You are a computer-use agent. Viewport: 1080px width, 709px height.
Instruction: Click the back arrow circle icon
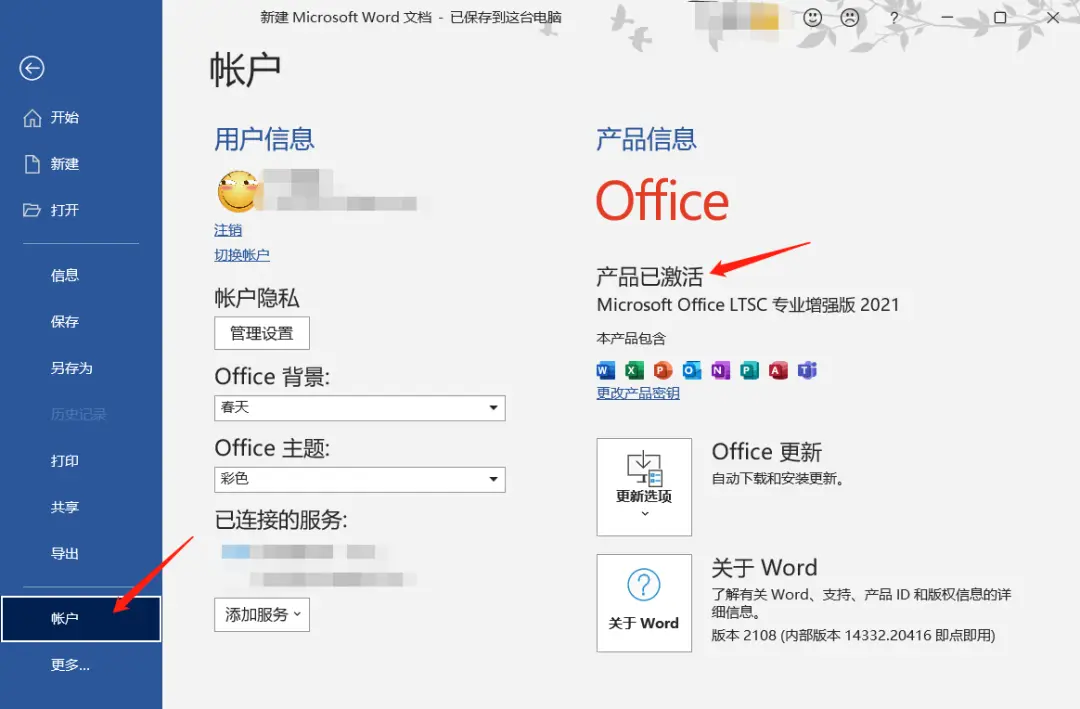[x=32, y=68]
